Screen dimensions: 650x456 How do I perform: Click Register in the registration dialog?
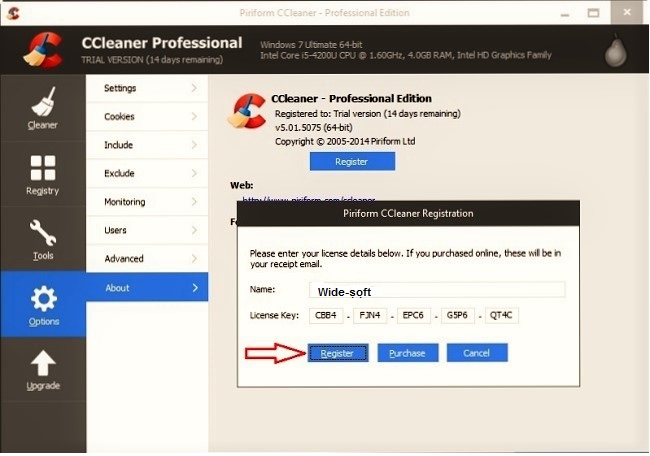[337, 353]
